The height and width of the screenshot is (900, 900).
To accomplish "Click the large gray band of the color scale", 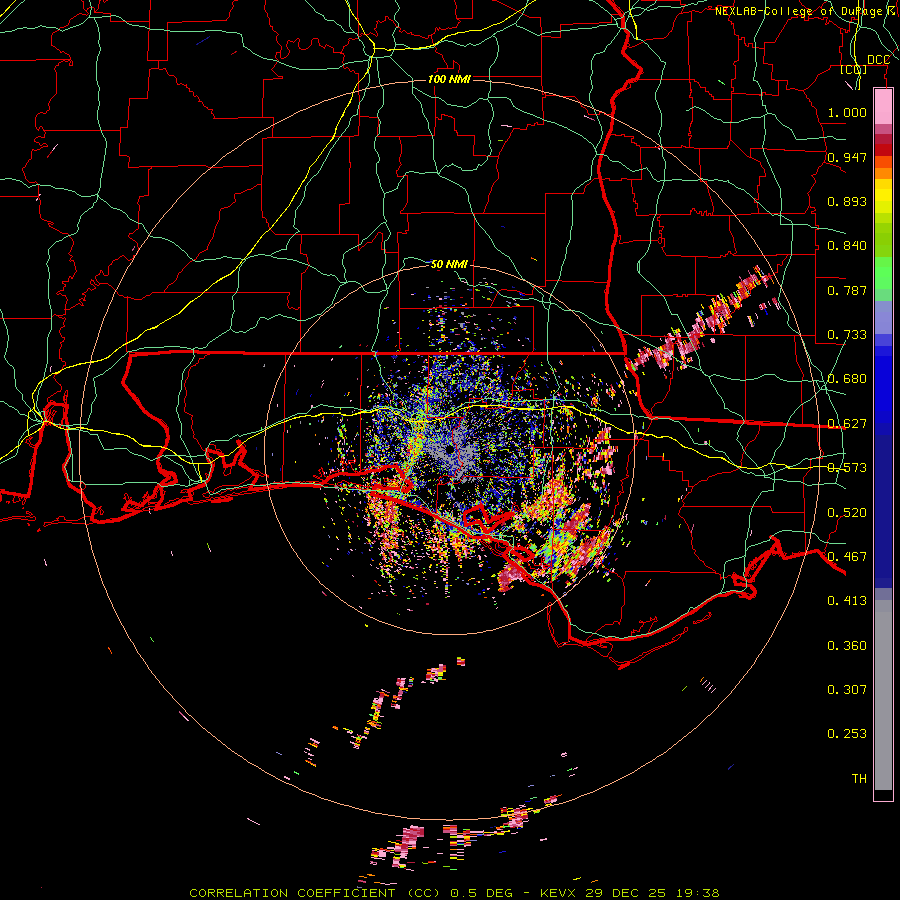I will pos(883,695).
